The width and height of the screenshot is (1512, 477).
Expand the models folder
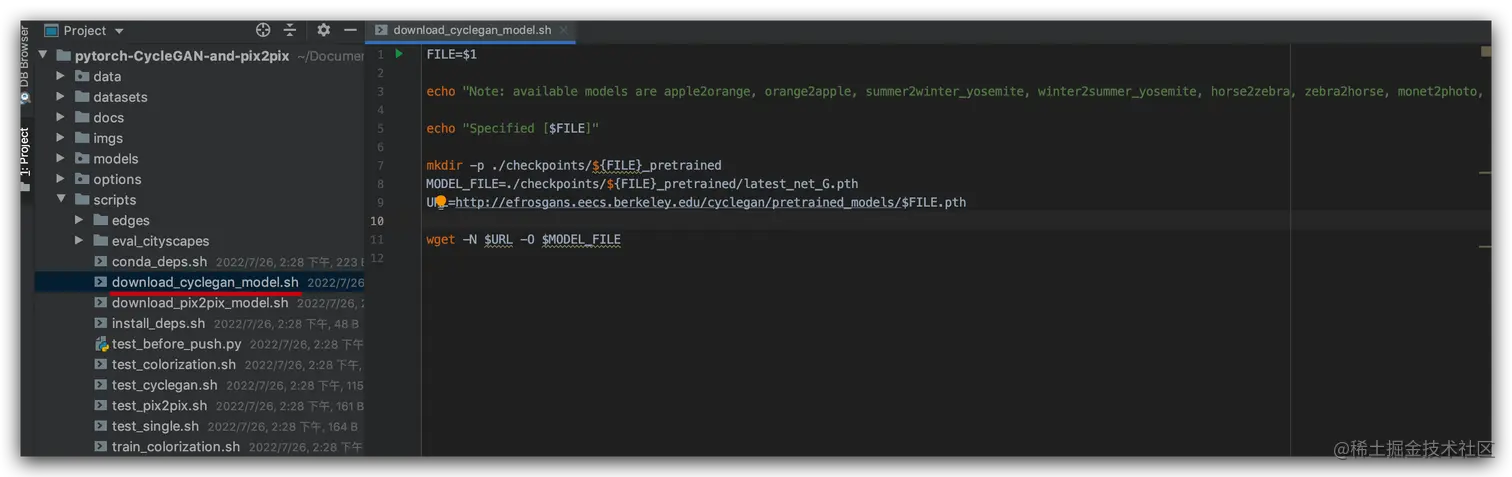coord(61,158)
